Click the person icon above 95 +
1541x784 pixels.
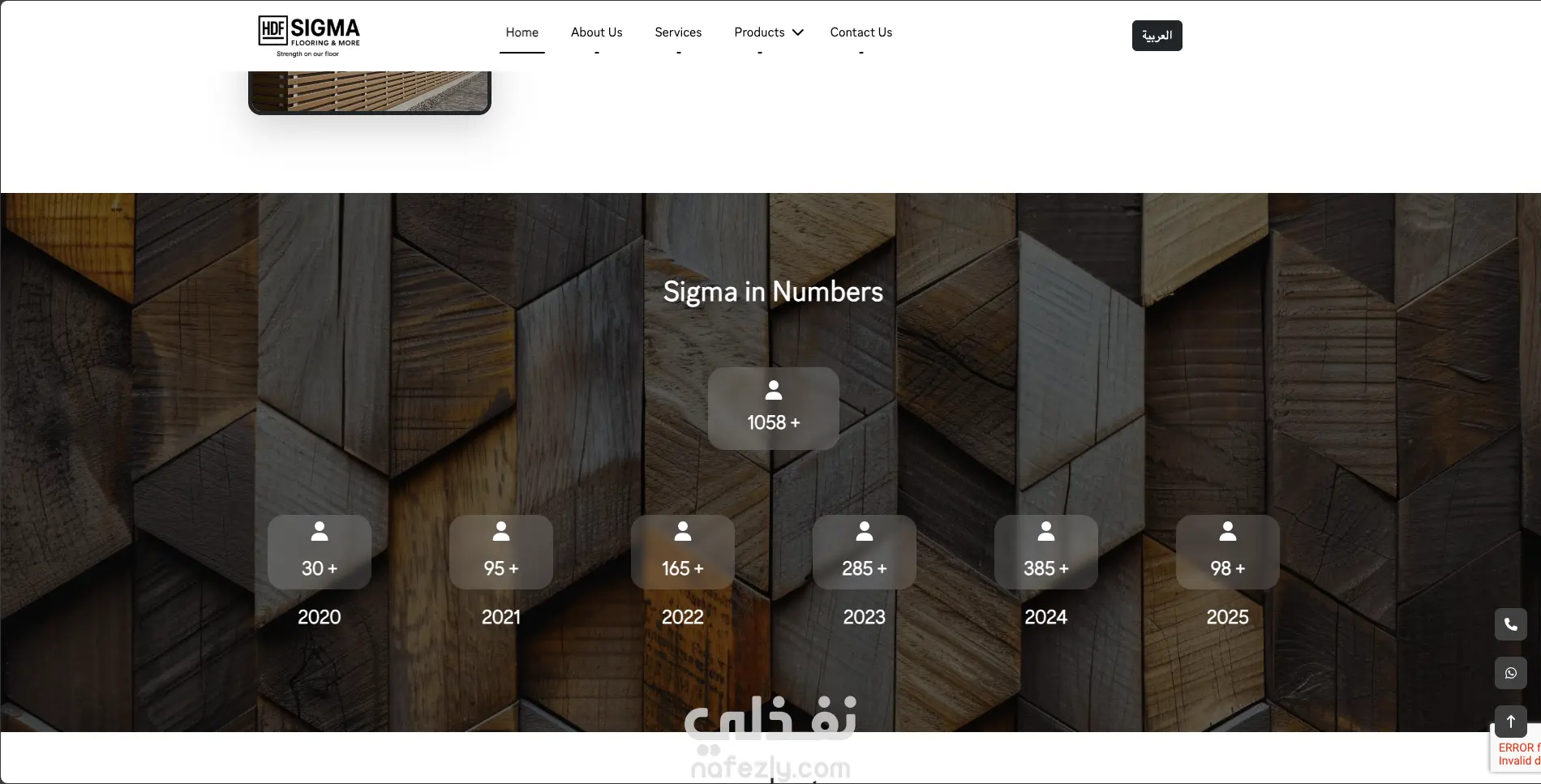tap(501, 532)
